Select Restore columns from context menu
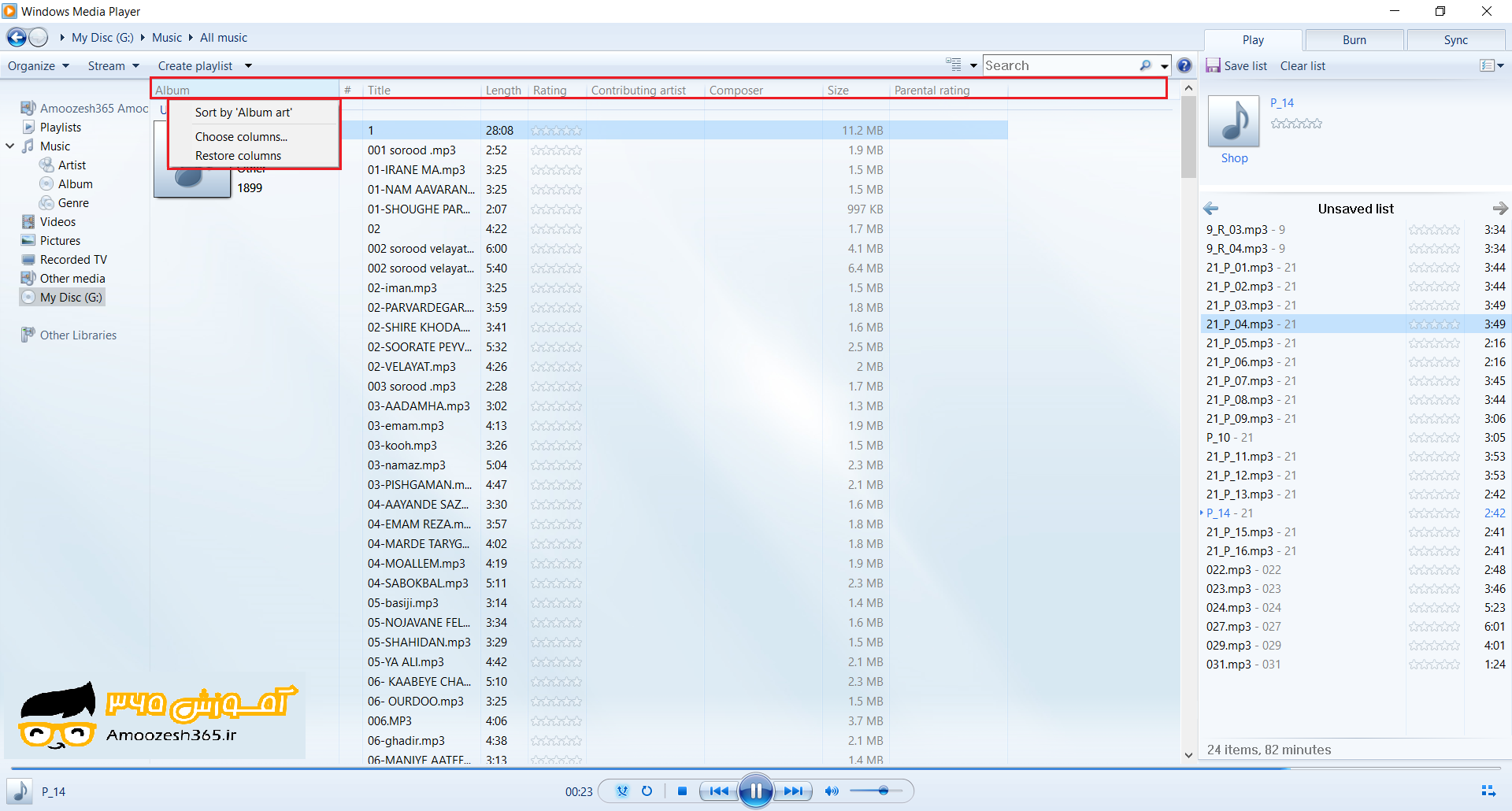Viewport: 1512px width, 811px height. click(238, 155)
